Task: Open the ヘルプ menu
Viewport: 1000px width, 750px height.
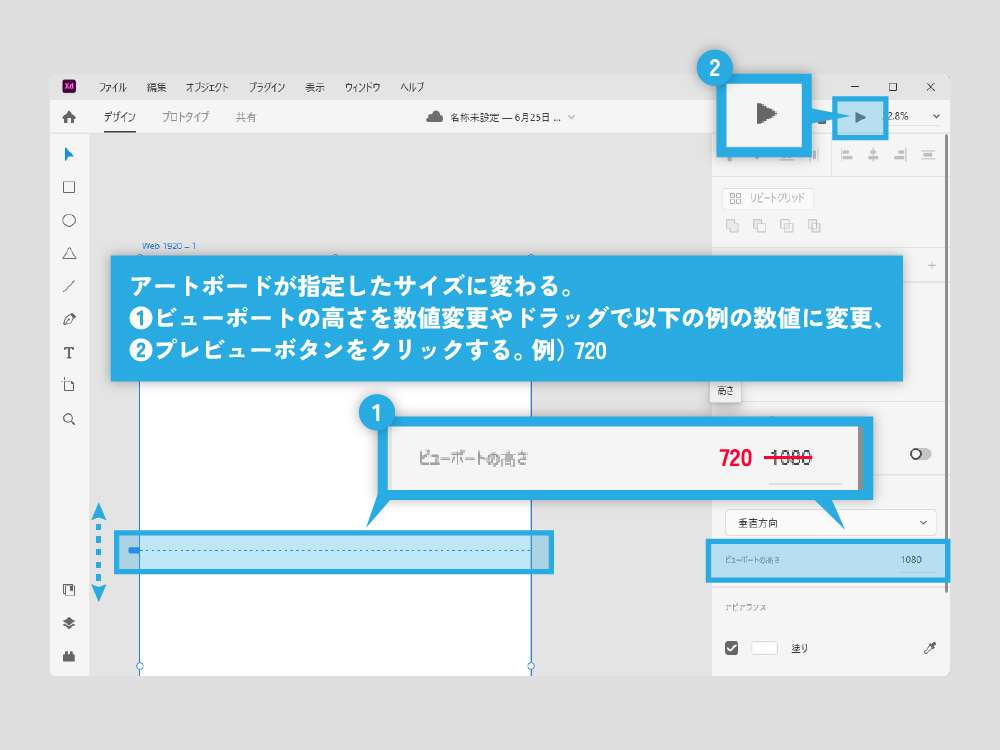Action: coord(412,87)
